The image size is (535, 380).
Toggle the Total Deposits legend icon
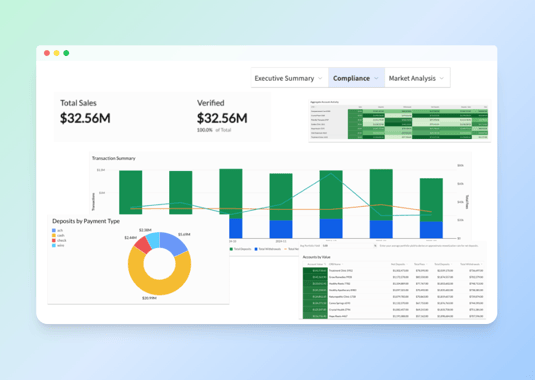pyautogui.click(x=231, y=249)
